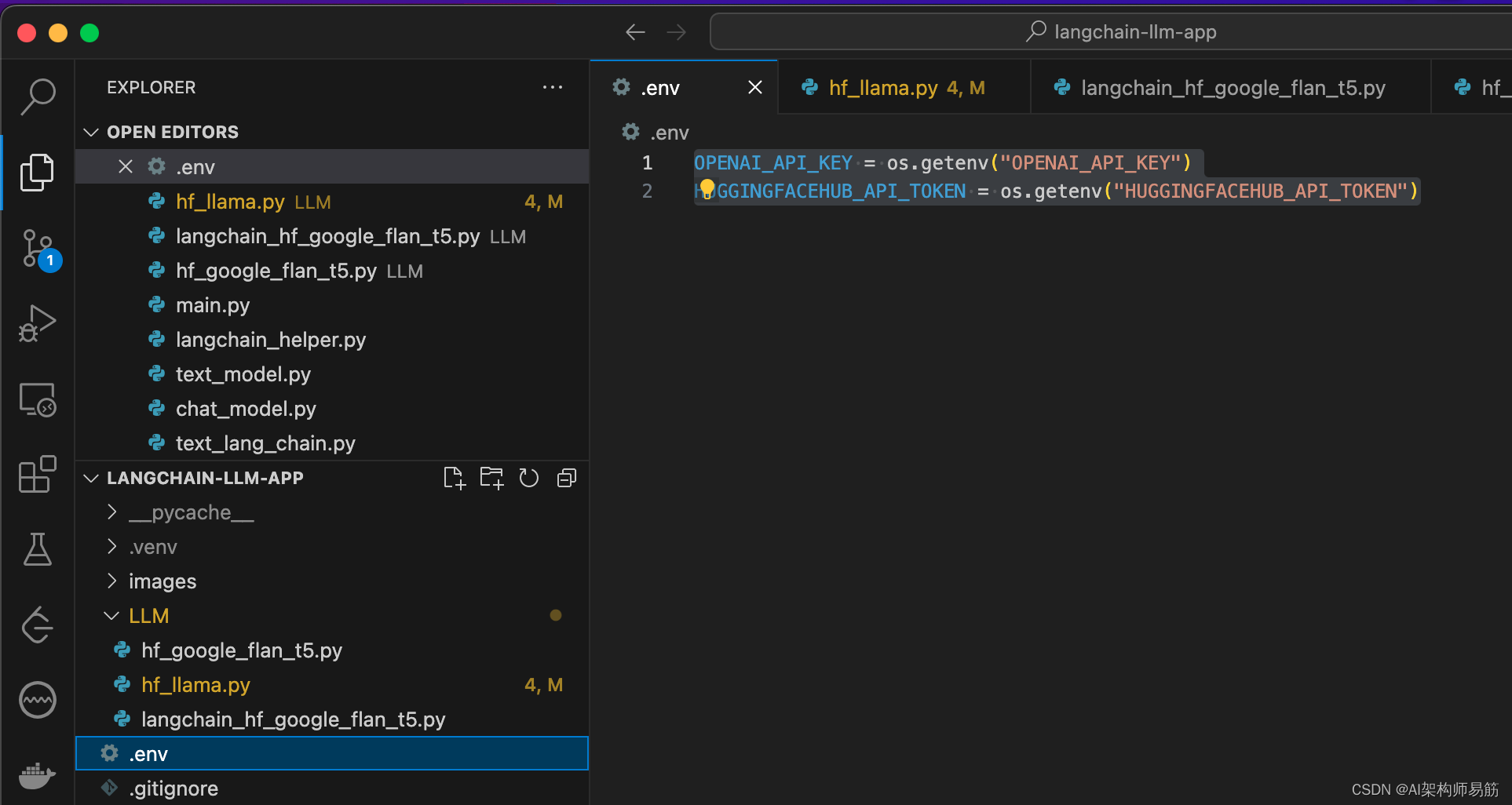This screenshot has height=805, width=1512.
Task: Open langchain_hf_google_flan_t5.py under LLM folder
Action: [331, 719]
